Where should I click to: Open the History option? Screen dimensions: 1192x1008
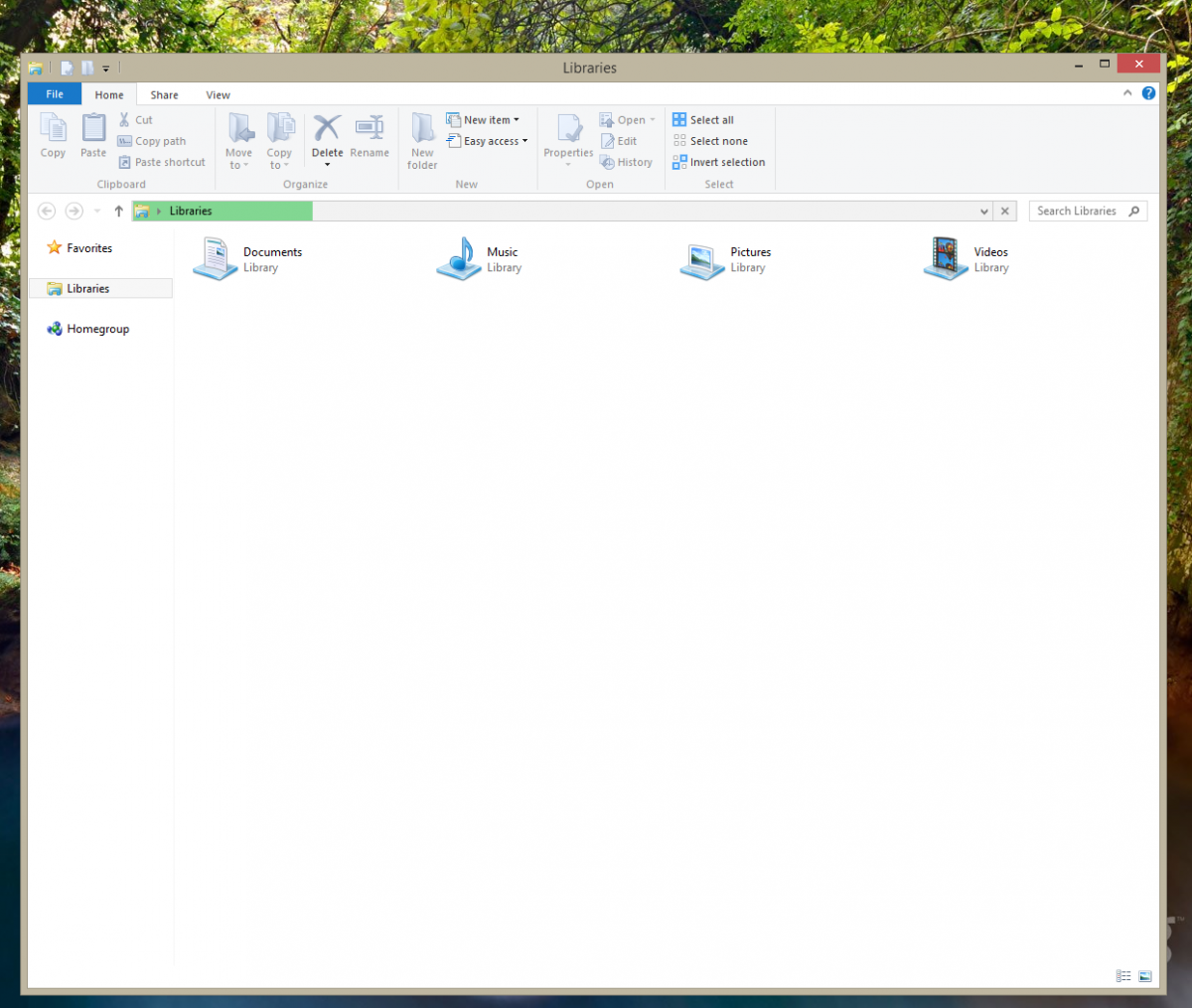pos(627,162)
